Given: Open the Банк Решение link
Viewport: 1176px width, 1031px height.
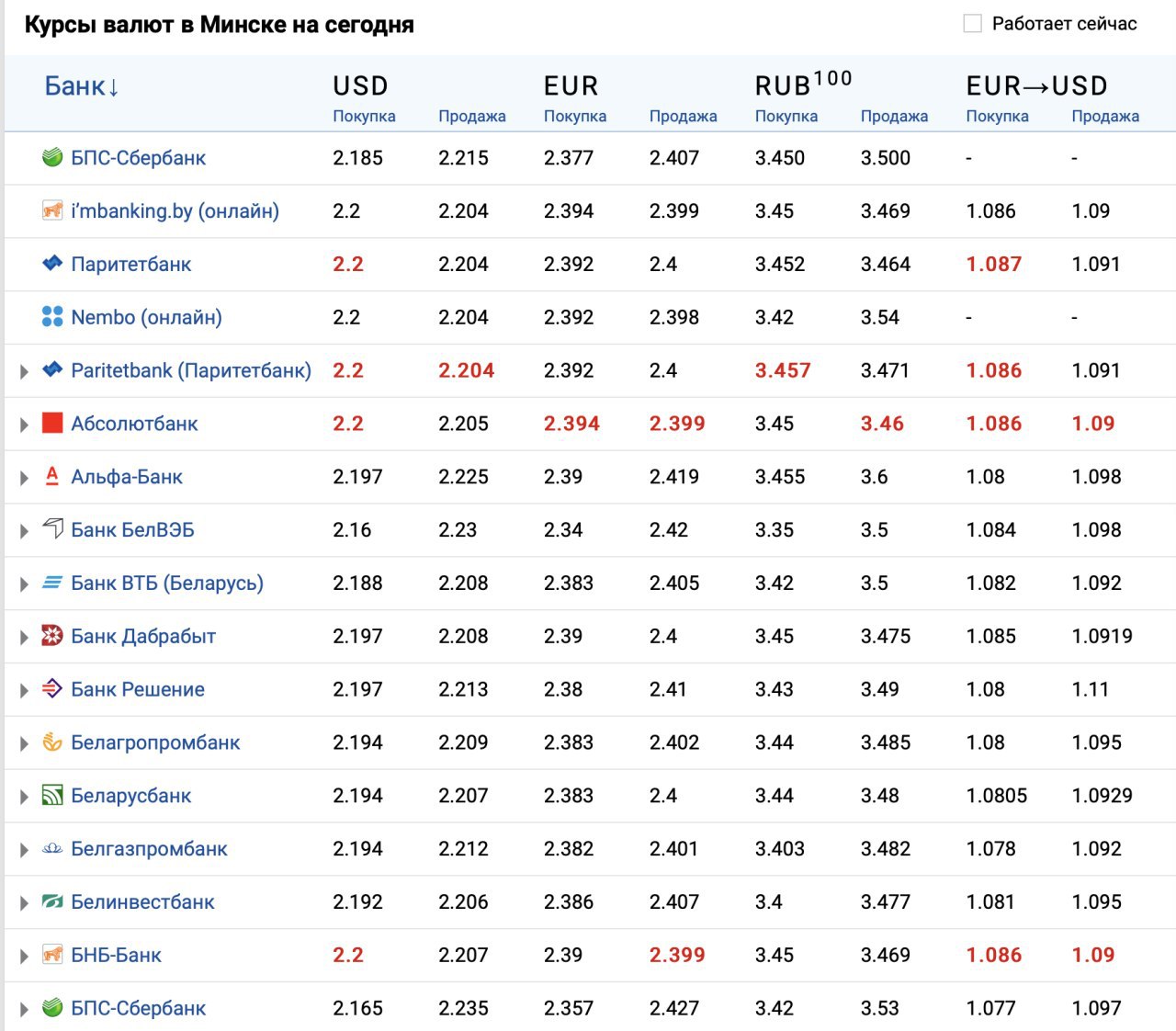Looking at the screenshot, I should (138, 689).
